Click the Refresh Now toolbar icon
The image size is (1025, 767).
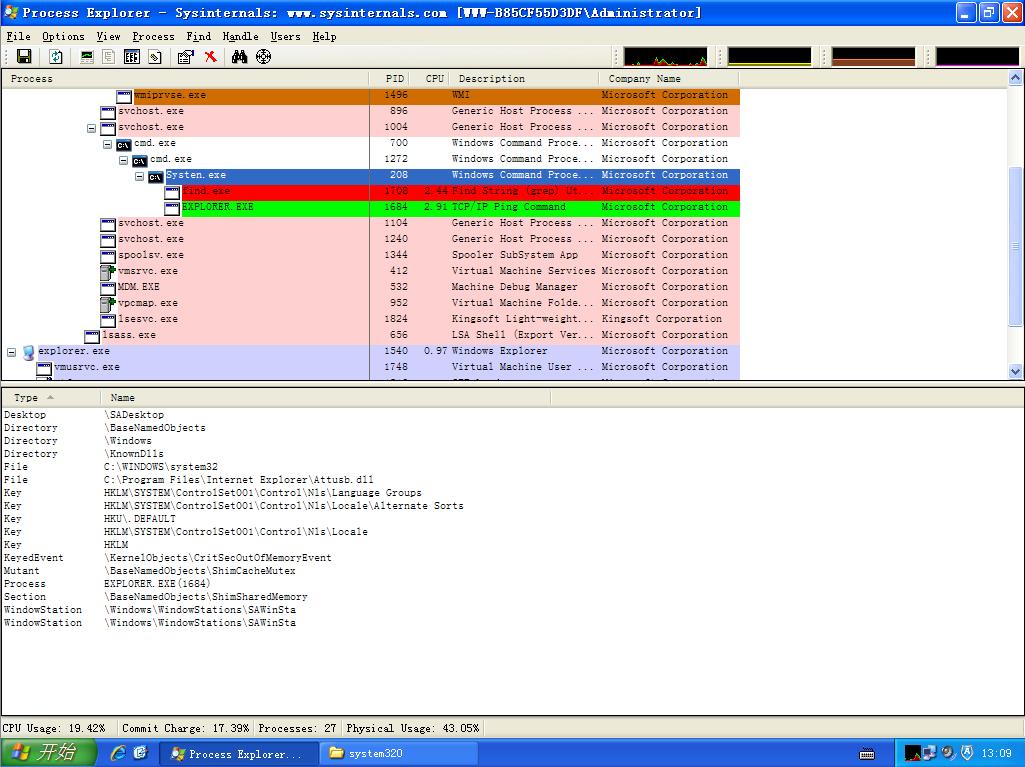click(x=56, y=57)
